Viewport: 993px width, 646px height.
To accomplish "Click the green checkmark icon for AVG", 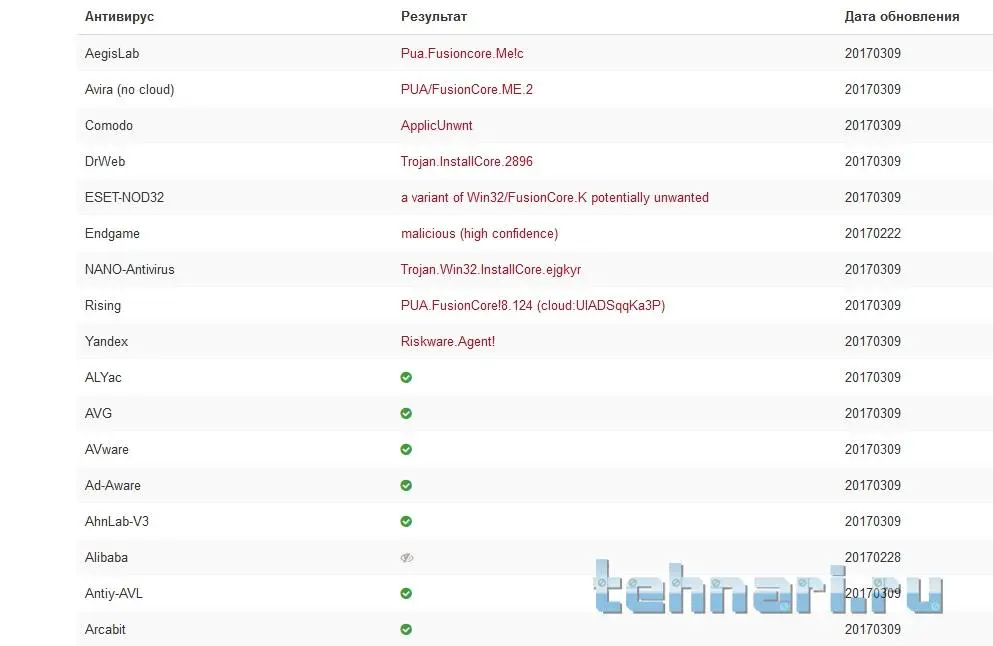I will (x=406, y=413).
